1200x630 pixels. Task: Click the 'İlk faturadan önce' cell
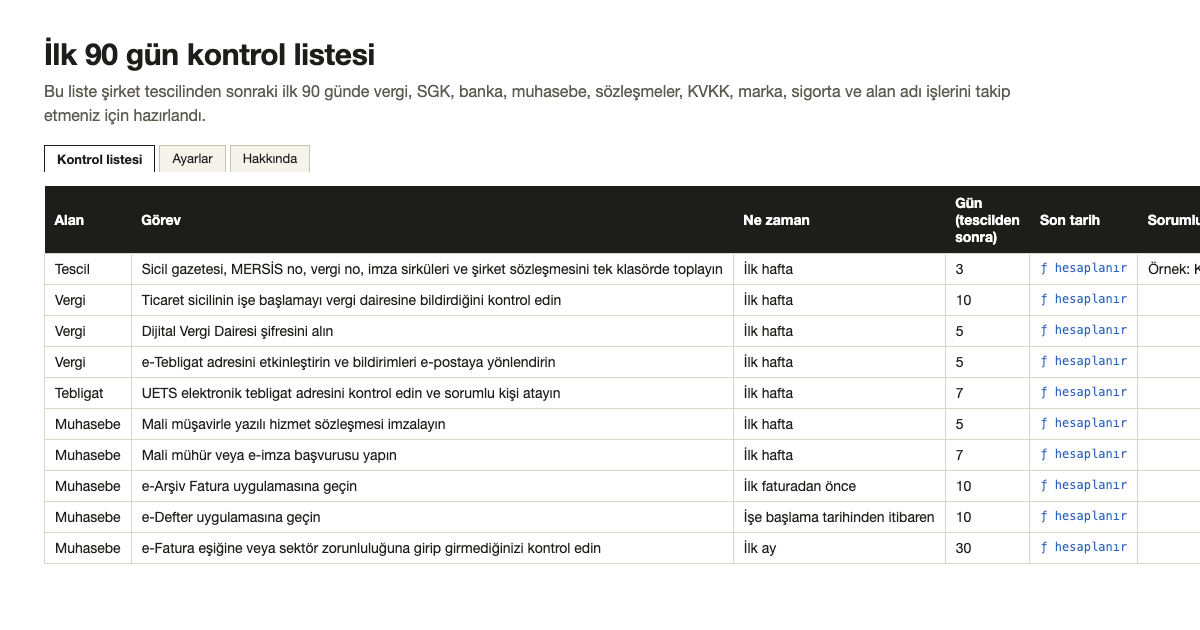click(x=840, y=486)
